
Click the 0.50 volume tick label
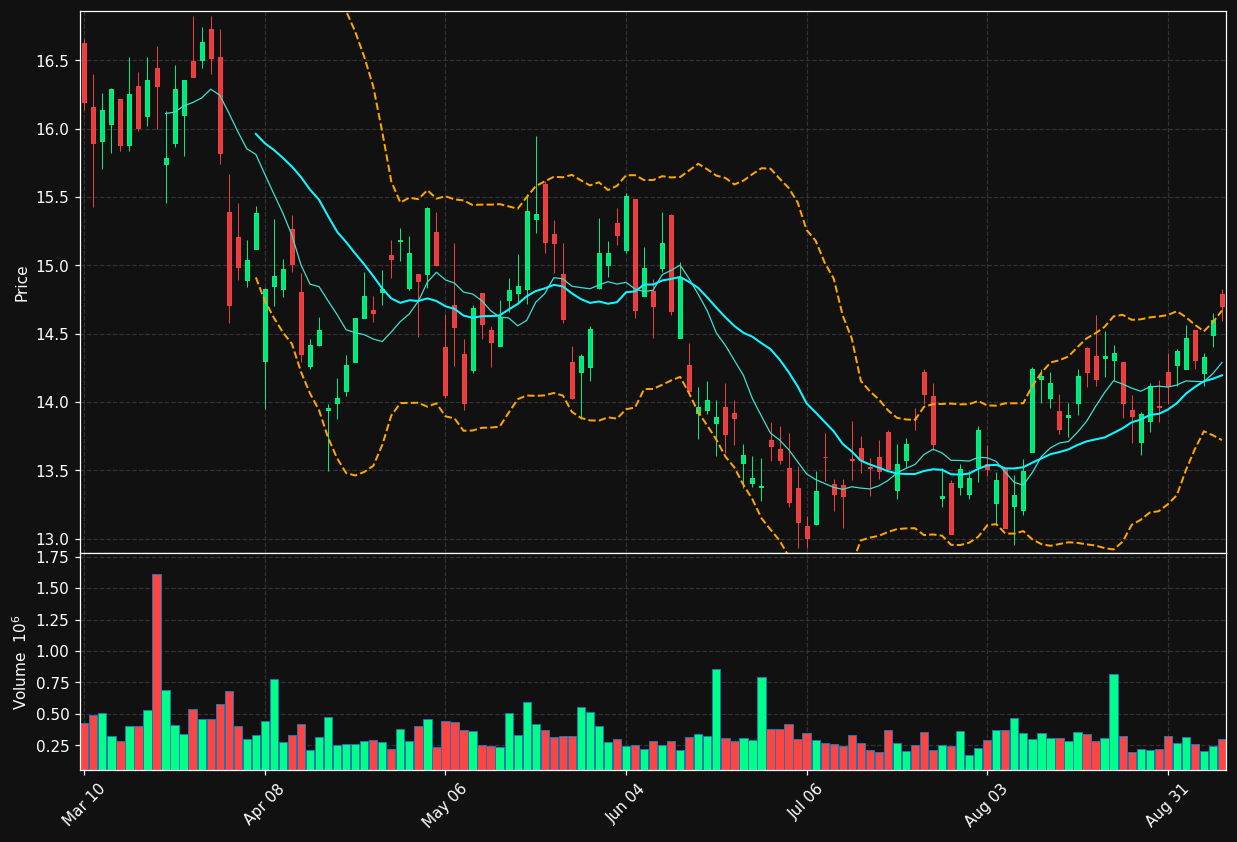(x=52, y=715)
